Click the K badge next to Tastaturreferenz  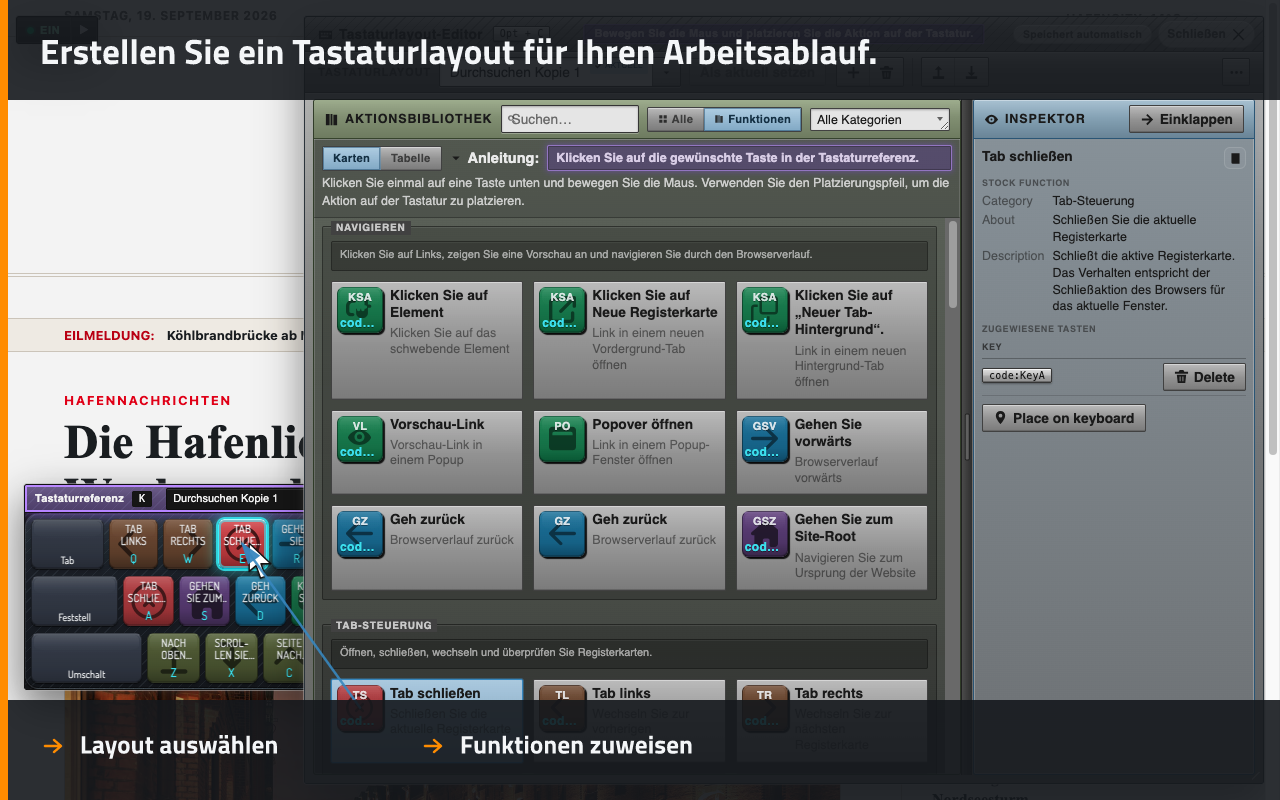click(x=141, y=498)
